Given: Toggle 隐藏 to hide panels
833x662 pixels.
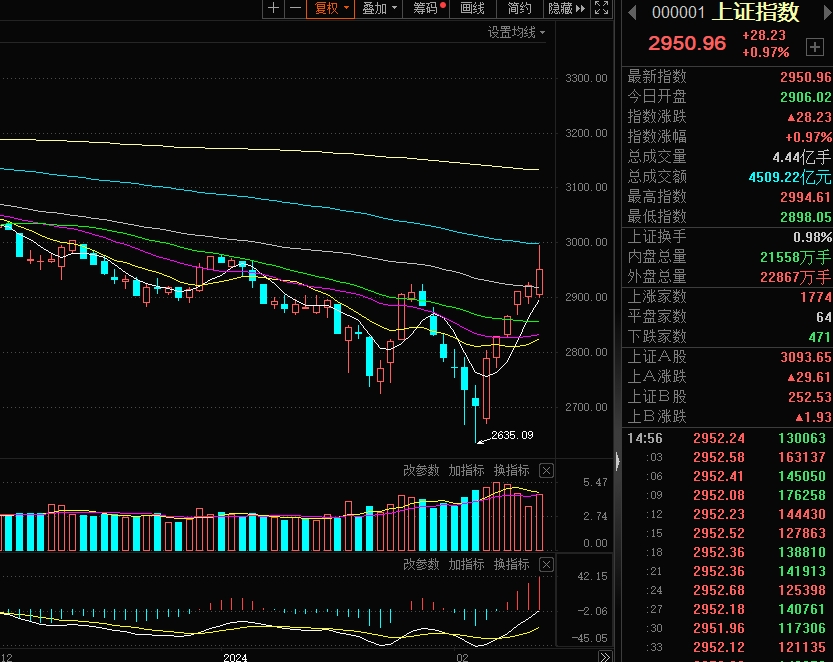Looking at the screenshot, I should (x=566, y=8).
